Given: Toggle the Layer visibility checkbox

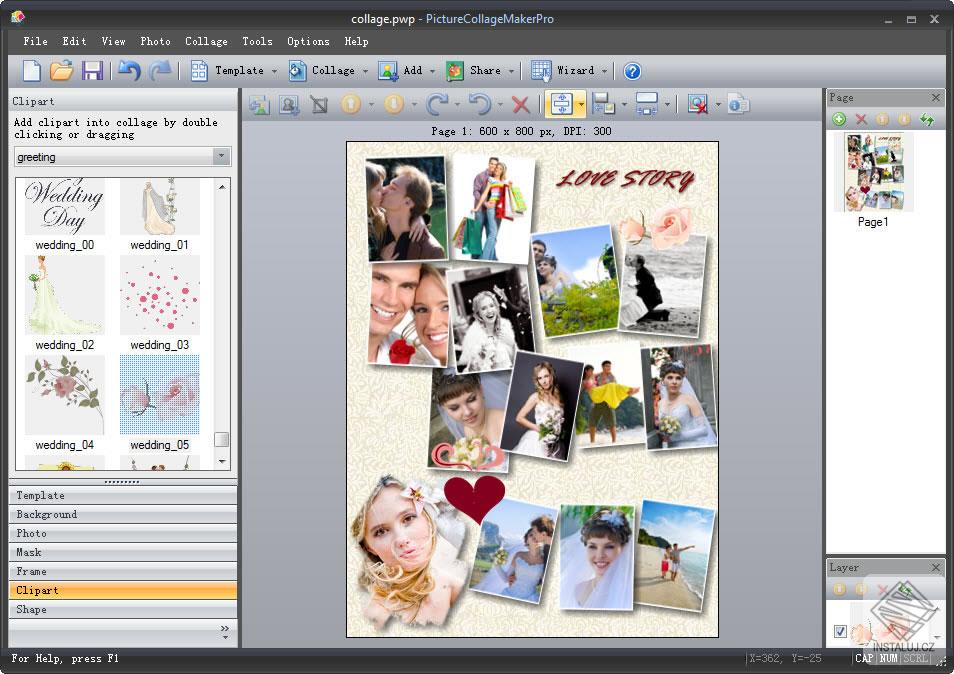Looking at the screenshot, I should (840, 631).
